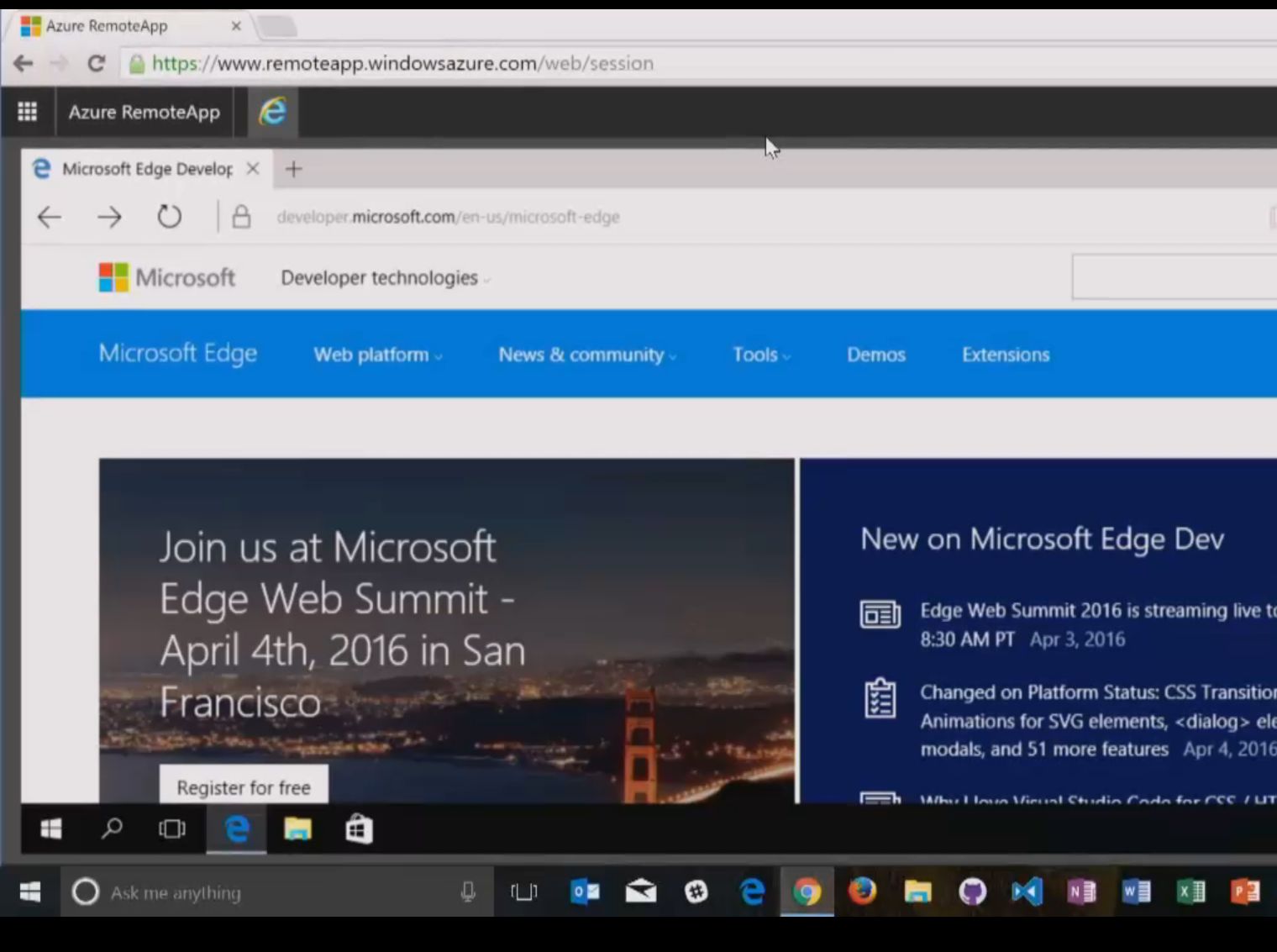The width and height of the screenshot is (1277, 952).
Task: Expand the News & community menu
Action: [586, 355]
